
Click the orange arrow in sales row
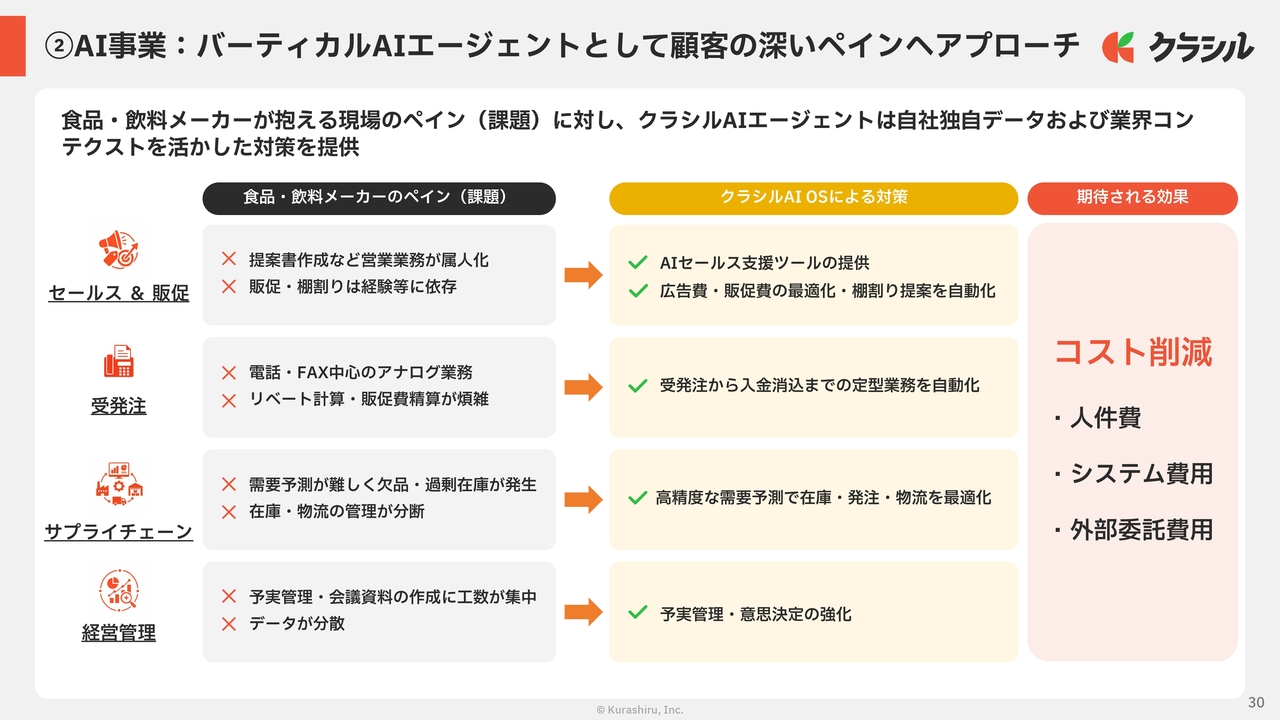(x=583, y=275)
